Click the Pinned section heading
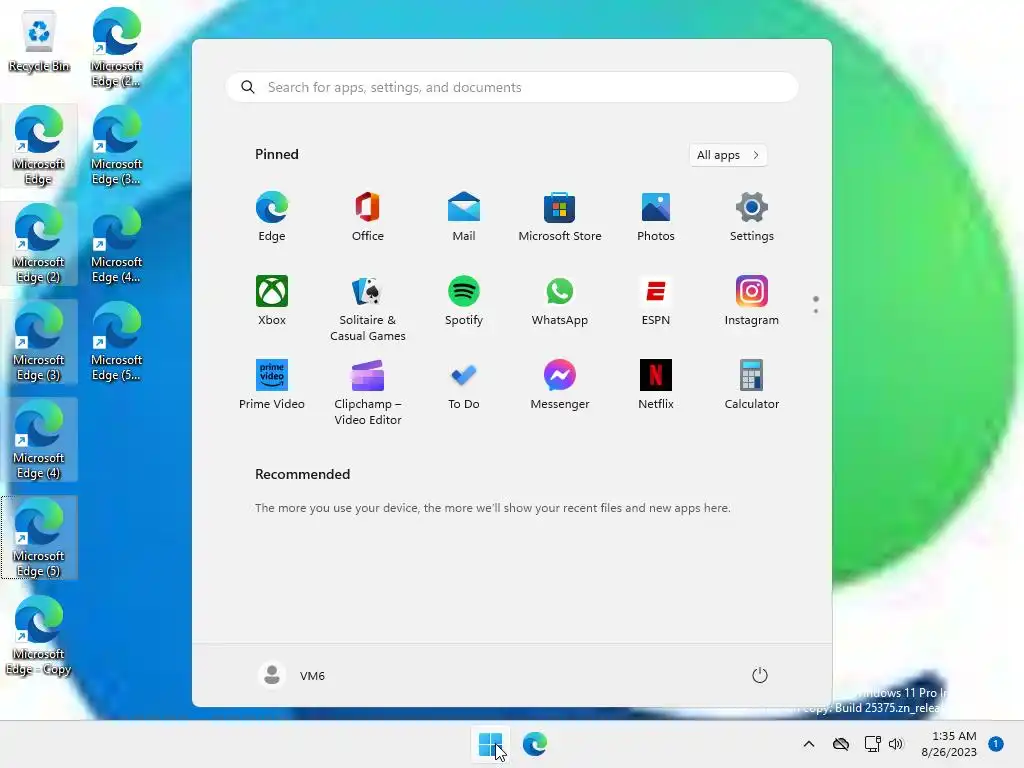Viewport: 1024px width, 768px height. pos(277,154)
